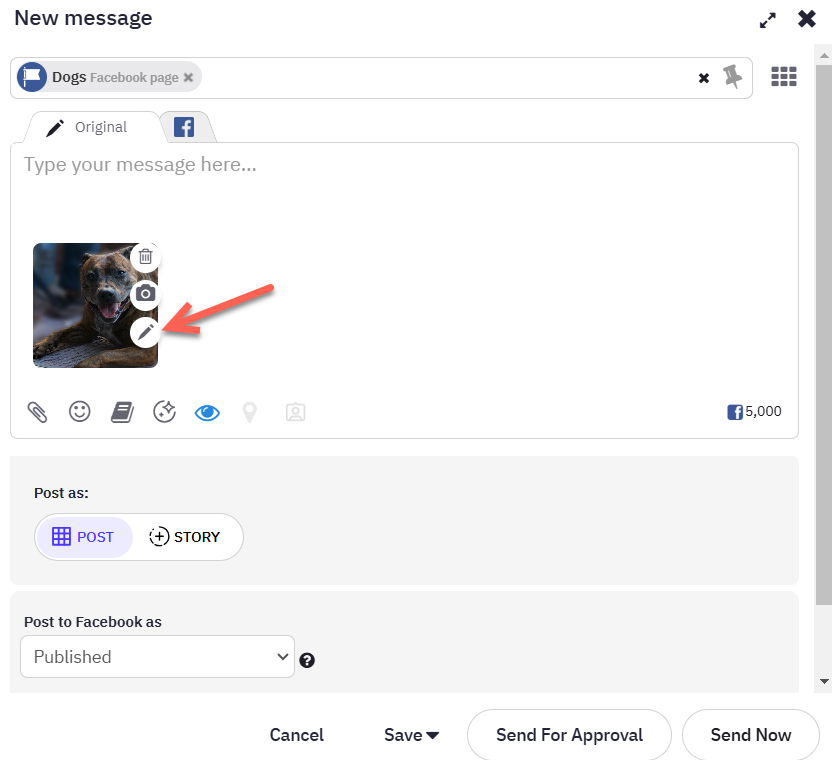The width and height of the screenshot is (832, 760).
Task: Click the Dogs page flag avatar
Action: (x=32, y=77)
